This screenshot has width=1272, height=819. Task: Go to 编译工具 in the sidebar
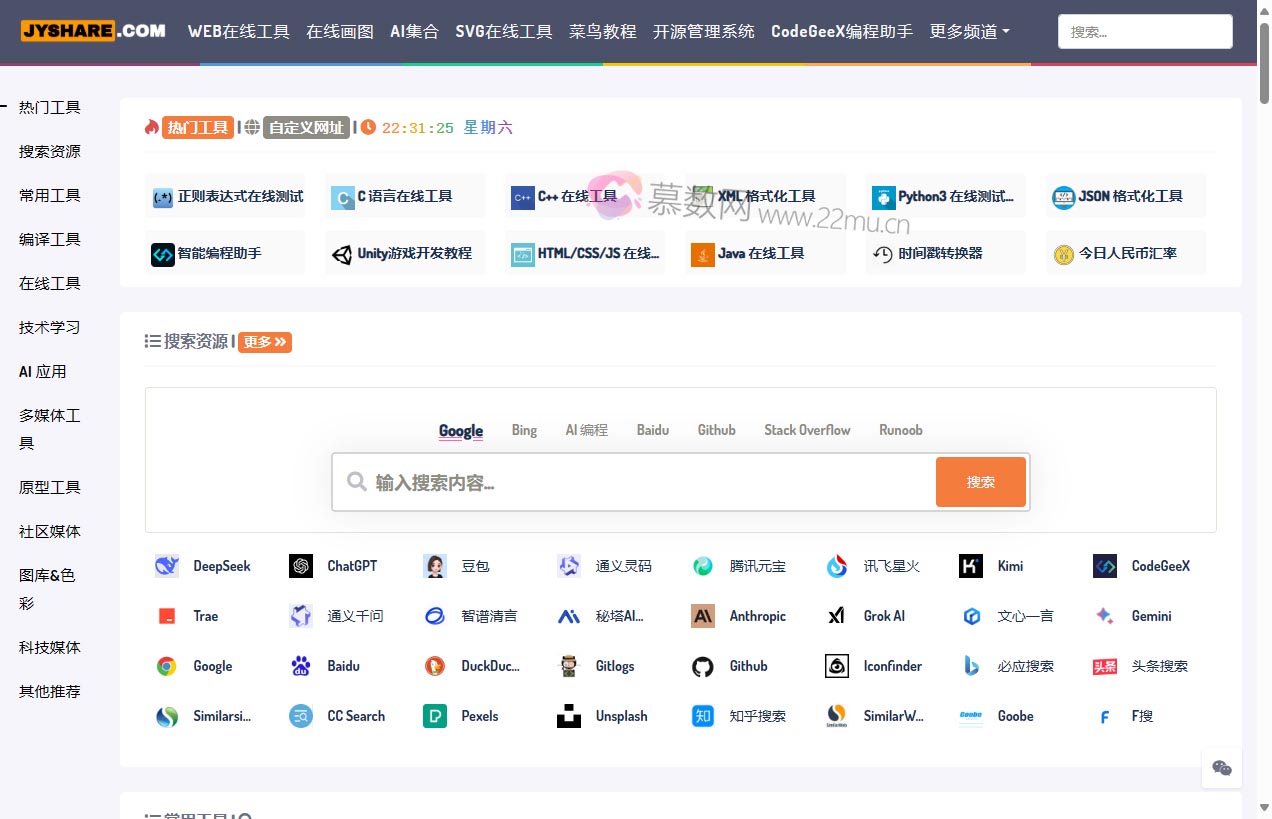[x=50, y=239]
